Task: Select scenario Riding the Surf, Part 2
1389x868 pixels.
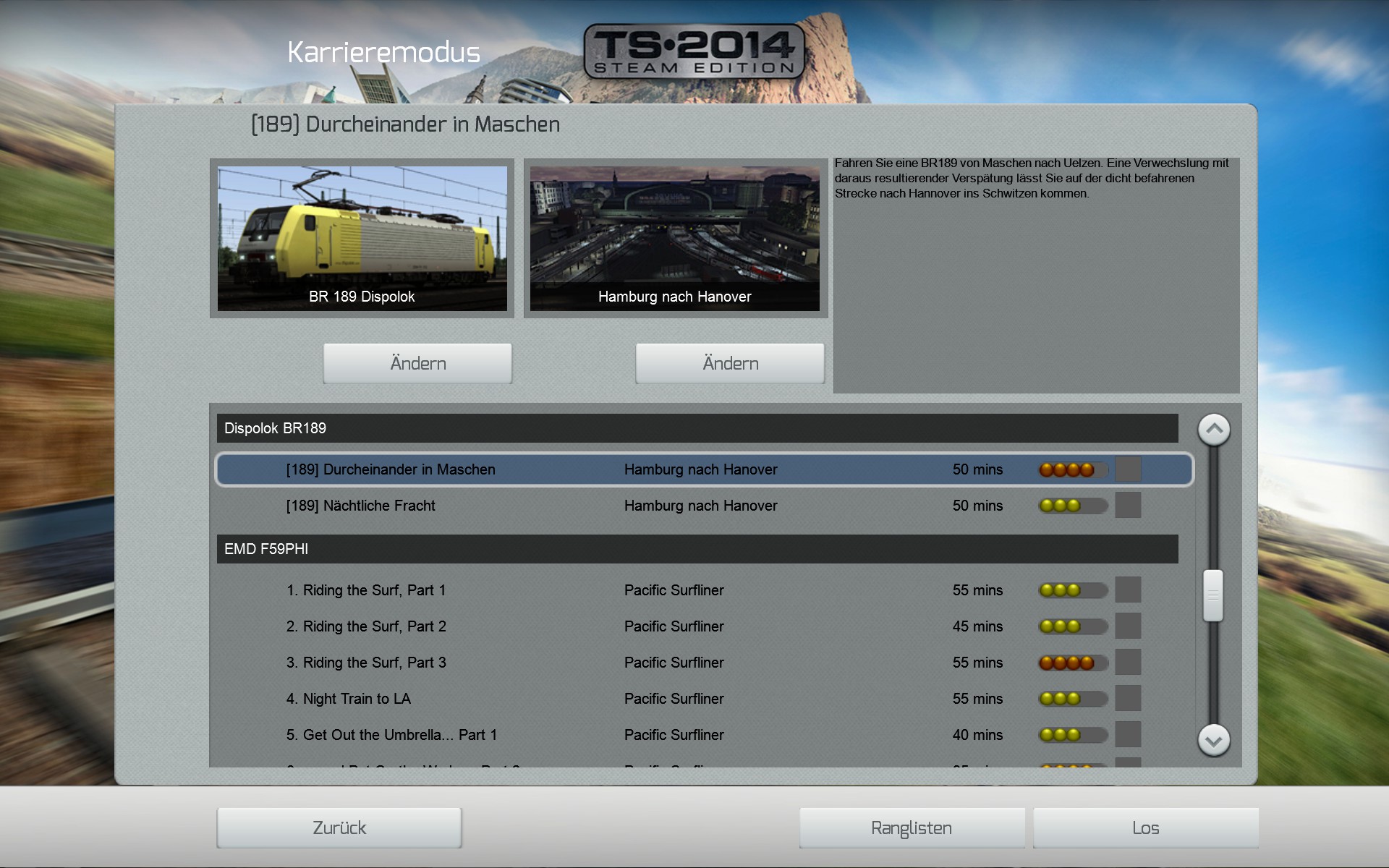Action: pos(366,626)
